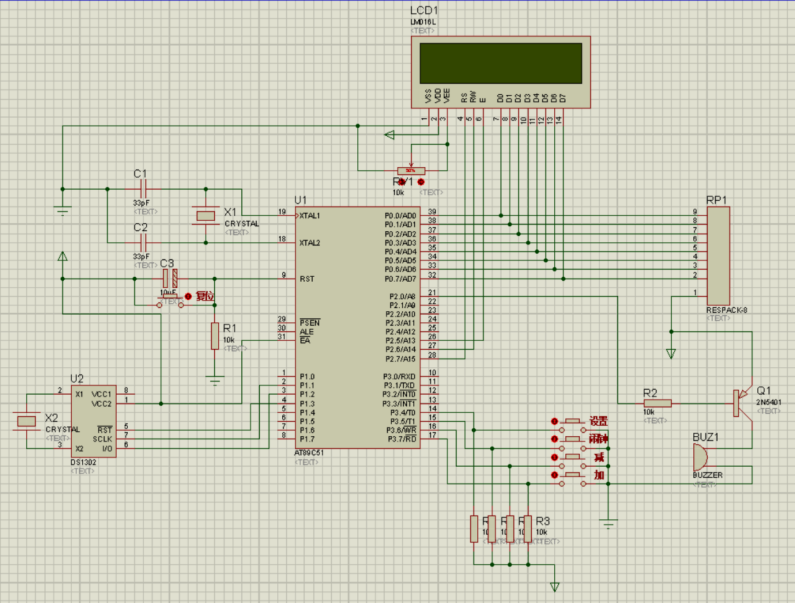Click the ALE pin label on U1

306,332
